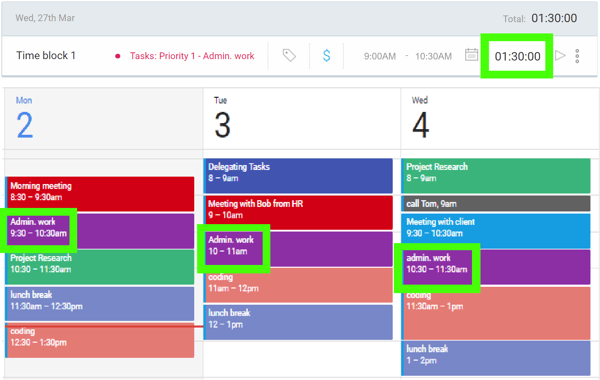Click the tag icon in Time block 1
Image resolution: width=600 pixels, height=380 pixels.
click(289, 56)
